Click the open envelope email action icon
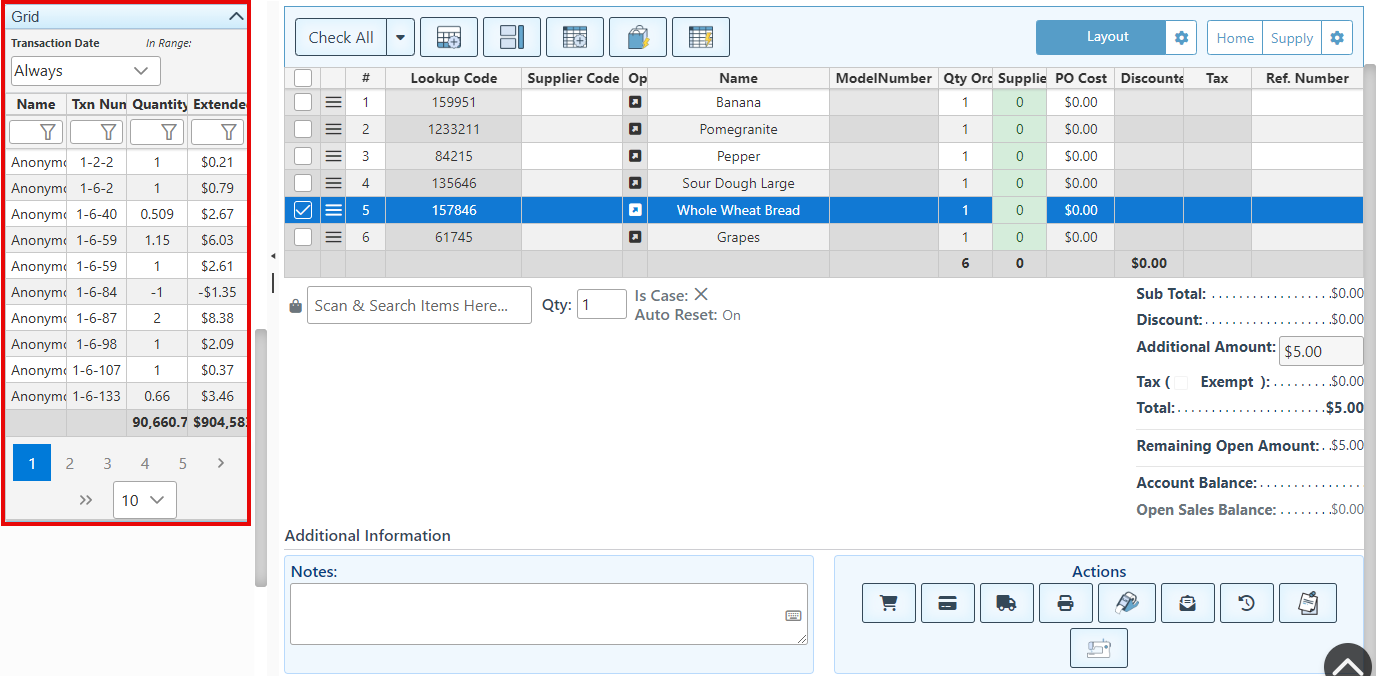Image resolution: width=1376 pixels, height=676 pixels. 1187,603
